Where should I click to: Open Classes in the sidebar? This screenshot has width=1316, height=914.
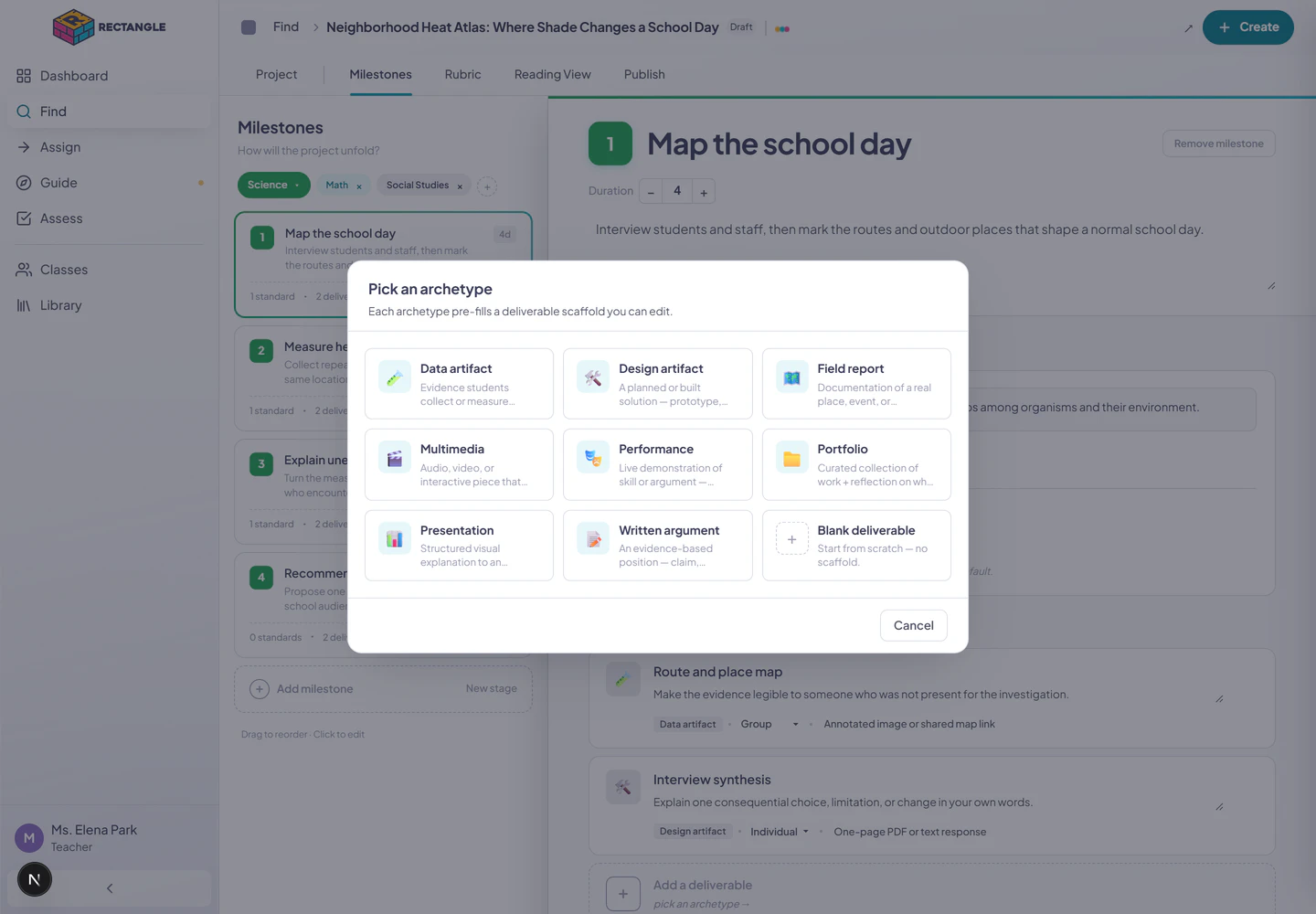(110, 270)
